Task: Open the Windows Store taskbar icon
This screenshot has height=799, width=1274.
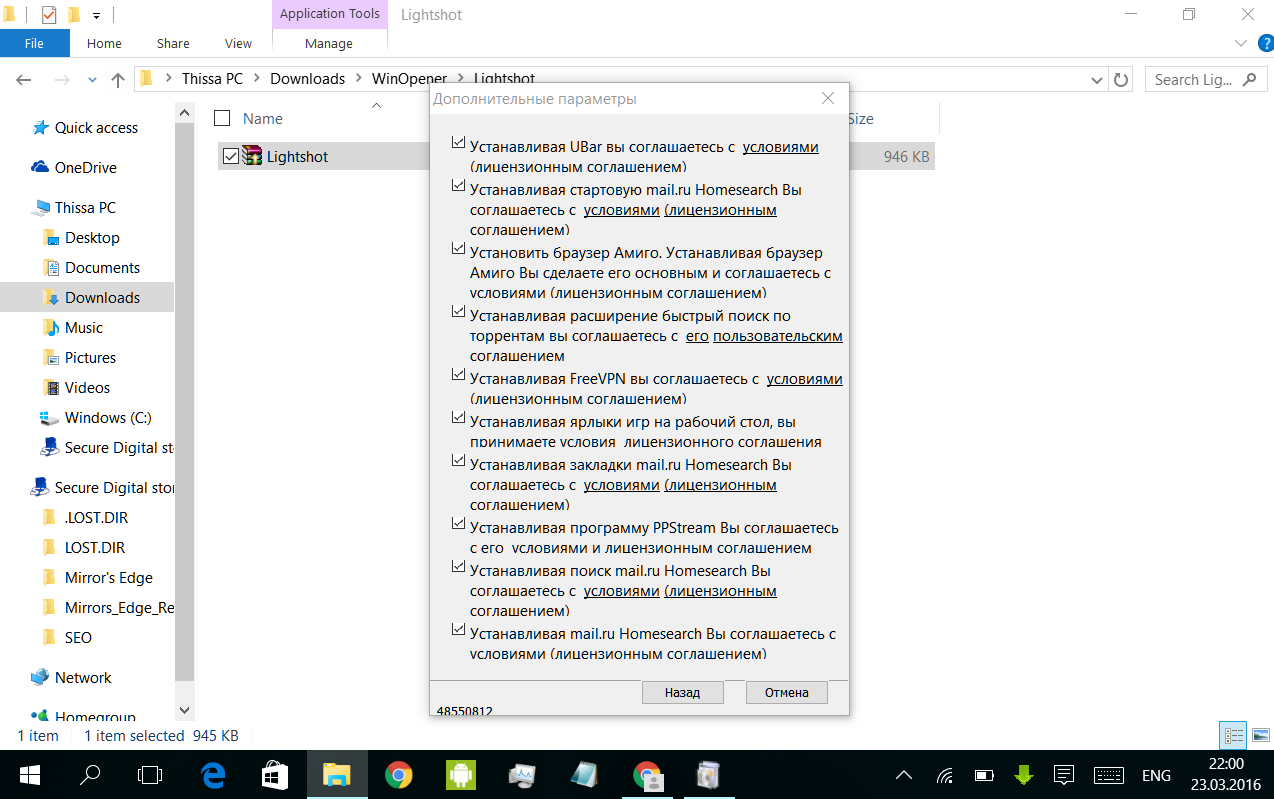Action: click(x=274, y=775)
